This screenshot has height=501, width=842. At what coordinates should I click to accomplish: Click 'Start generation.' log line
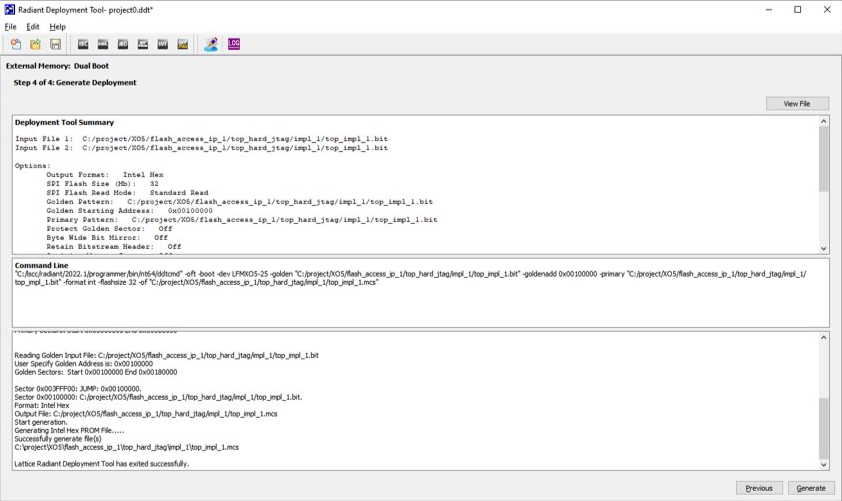(x=41, y=422)
